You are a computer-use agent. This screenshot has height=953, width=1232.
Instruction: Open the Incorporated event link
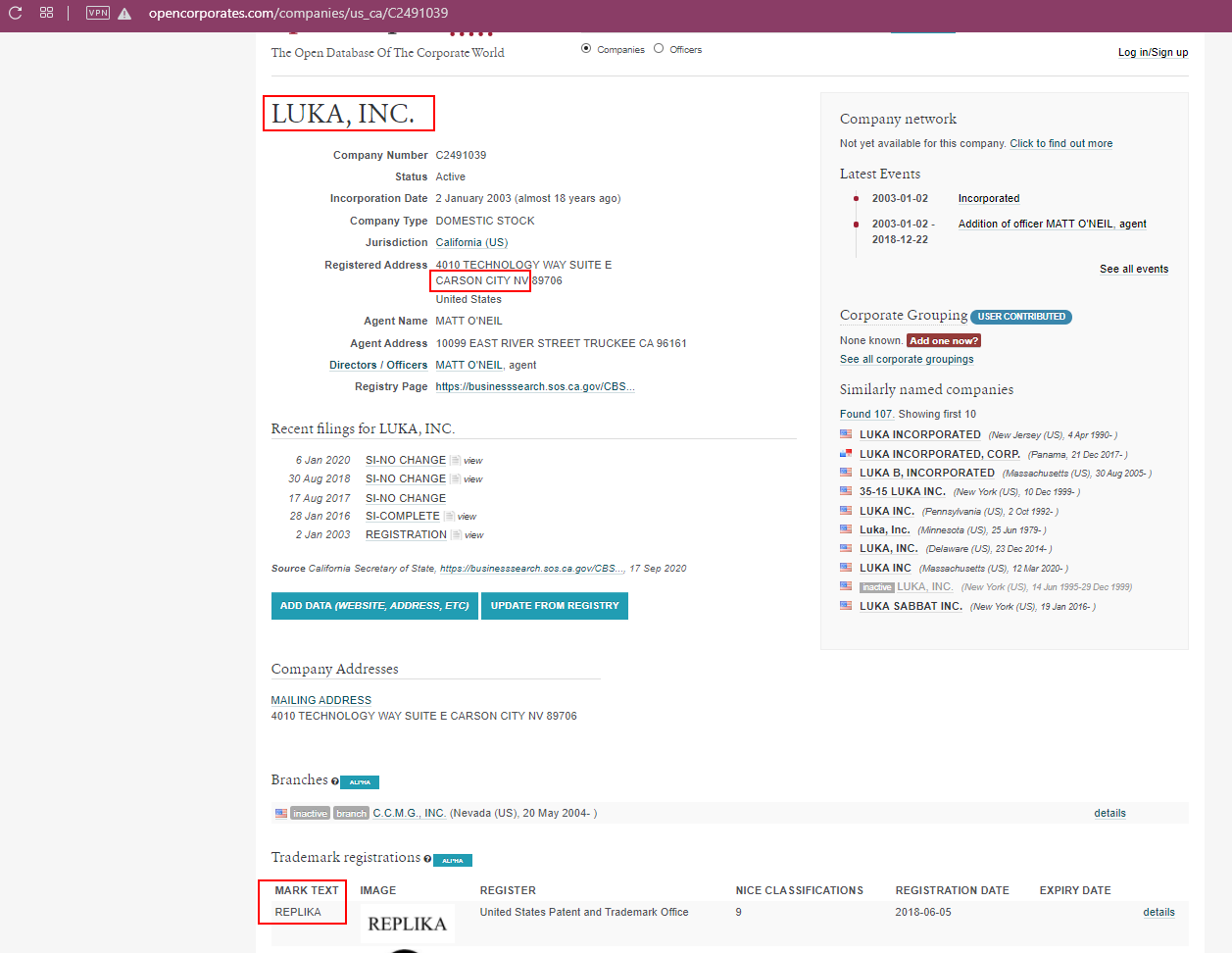coord(989,199)
